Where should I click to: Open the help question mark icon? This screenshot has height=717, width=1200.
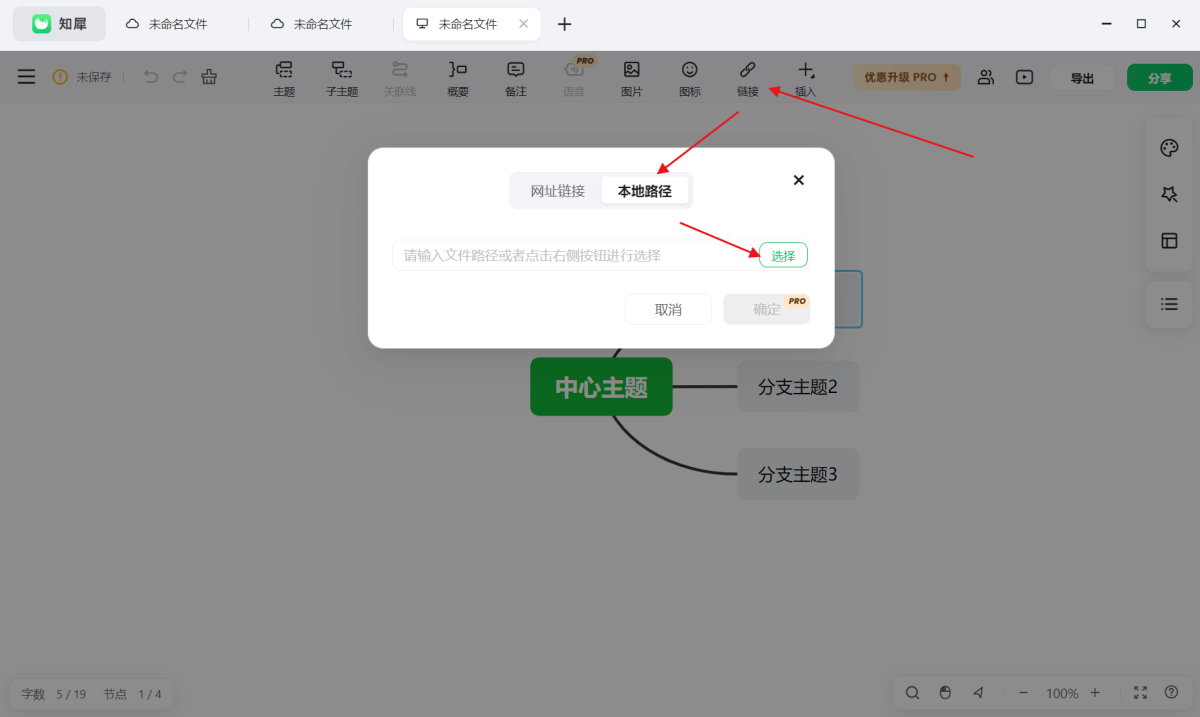(1172, 692)
